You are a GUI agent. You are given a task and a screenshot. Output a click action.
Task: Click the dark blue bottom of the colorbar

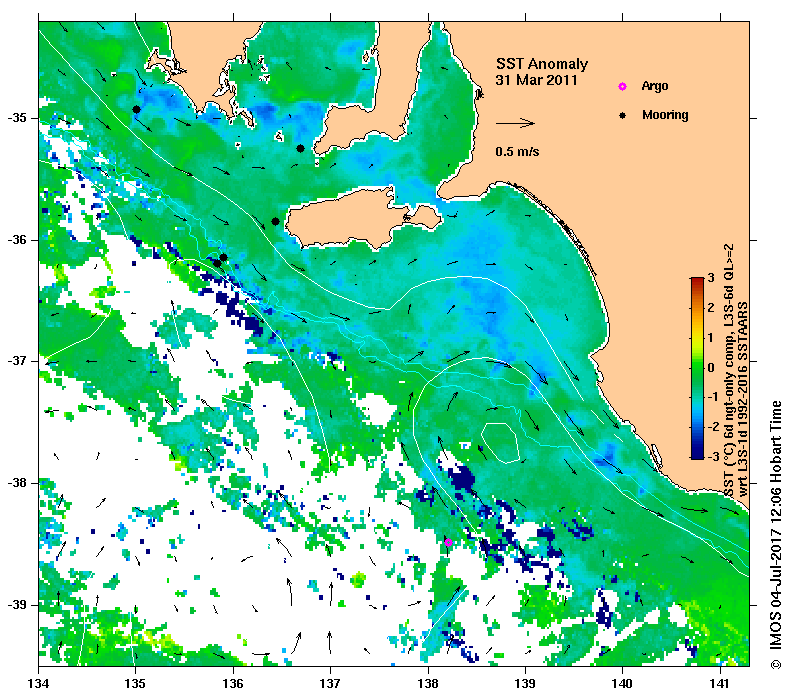697,454
